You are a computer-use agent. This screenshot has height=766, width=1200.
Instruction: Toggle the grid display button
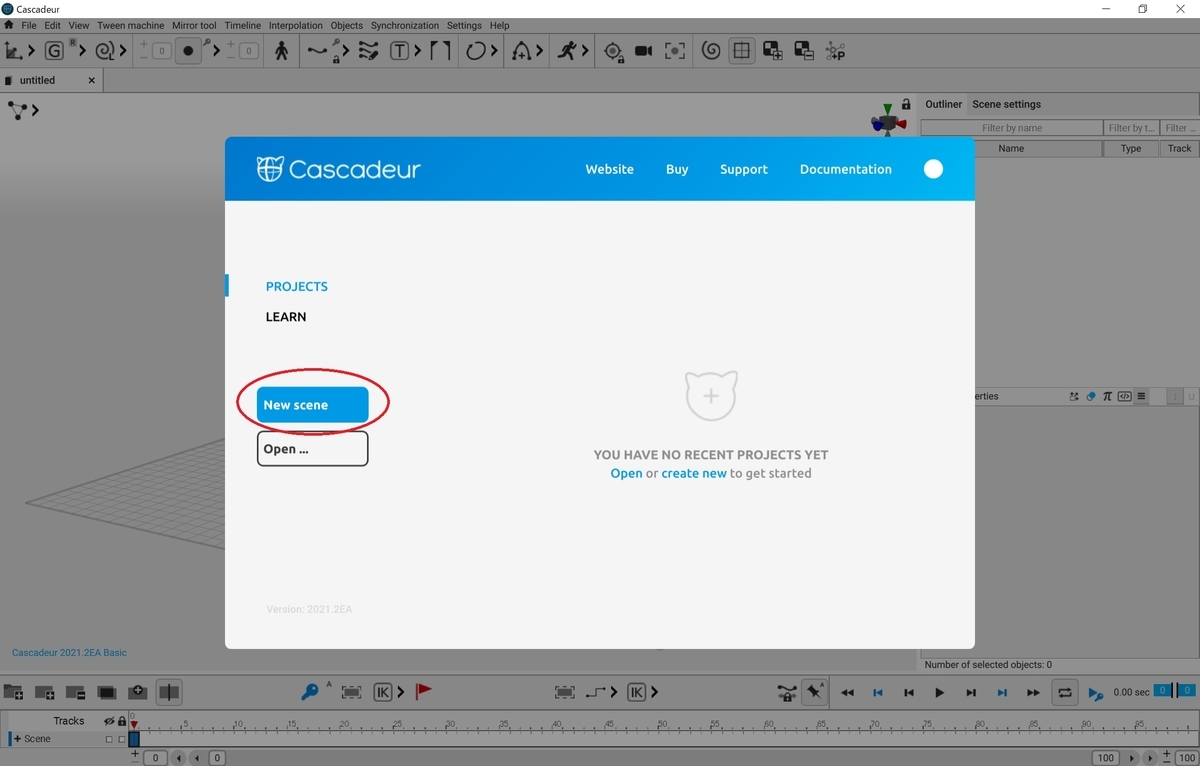point(741,50)
